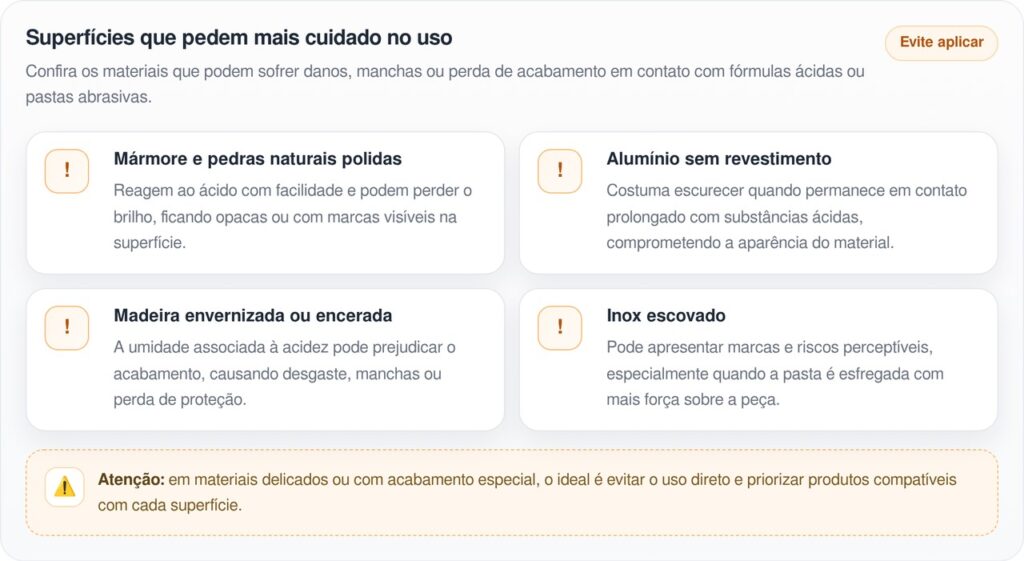Screen dimensions: 1024x561
Task: Click the bold 'Atenção:' label
Action: coord(131,480)
